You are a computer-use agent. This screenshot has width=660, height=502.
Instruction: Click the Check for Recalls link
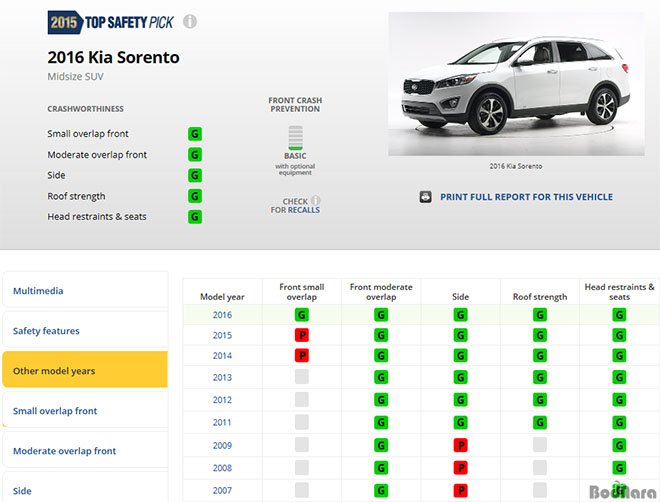click(295, 206)
